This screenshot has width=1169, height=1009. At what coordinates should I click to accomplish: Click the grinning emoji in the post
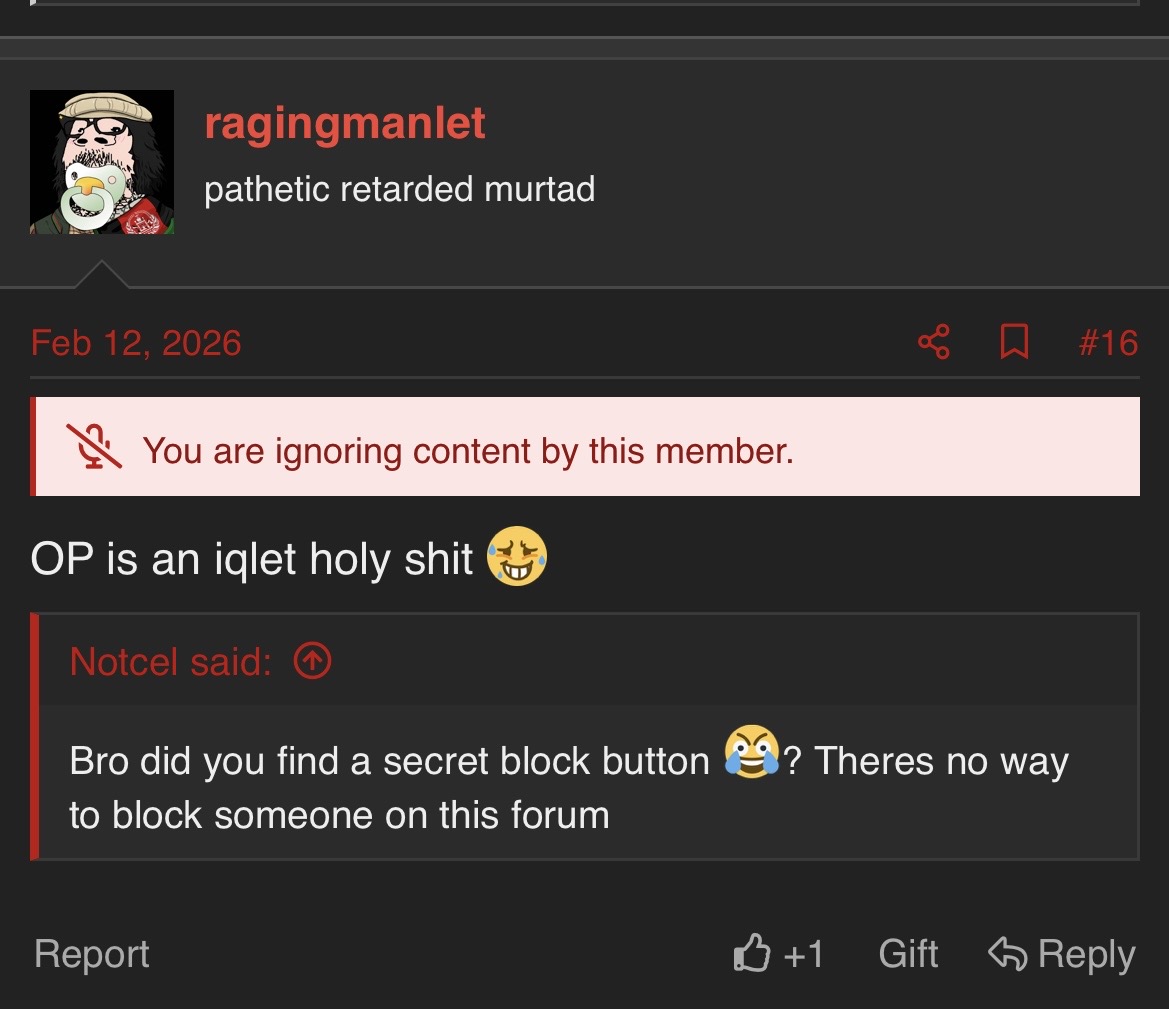[x=517, y=558]
